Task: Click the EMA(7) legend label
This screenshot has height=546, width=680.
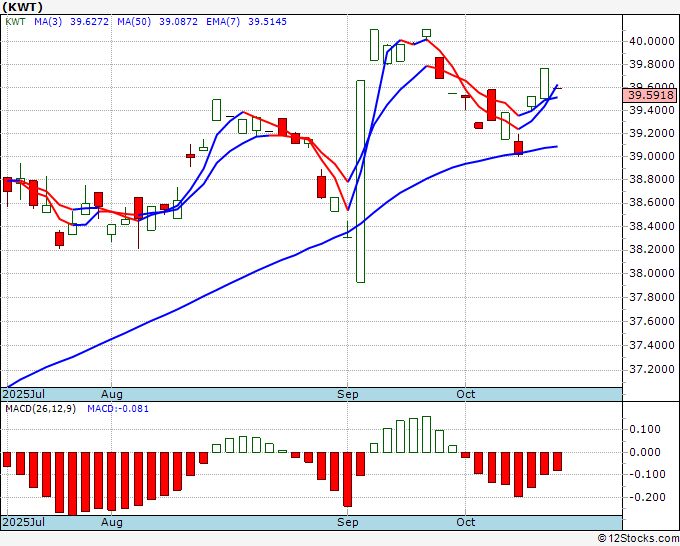Action: pos(223,22)
